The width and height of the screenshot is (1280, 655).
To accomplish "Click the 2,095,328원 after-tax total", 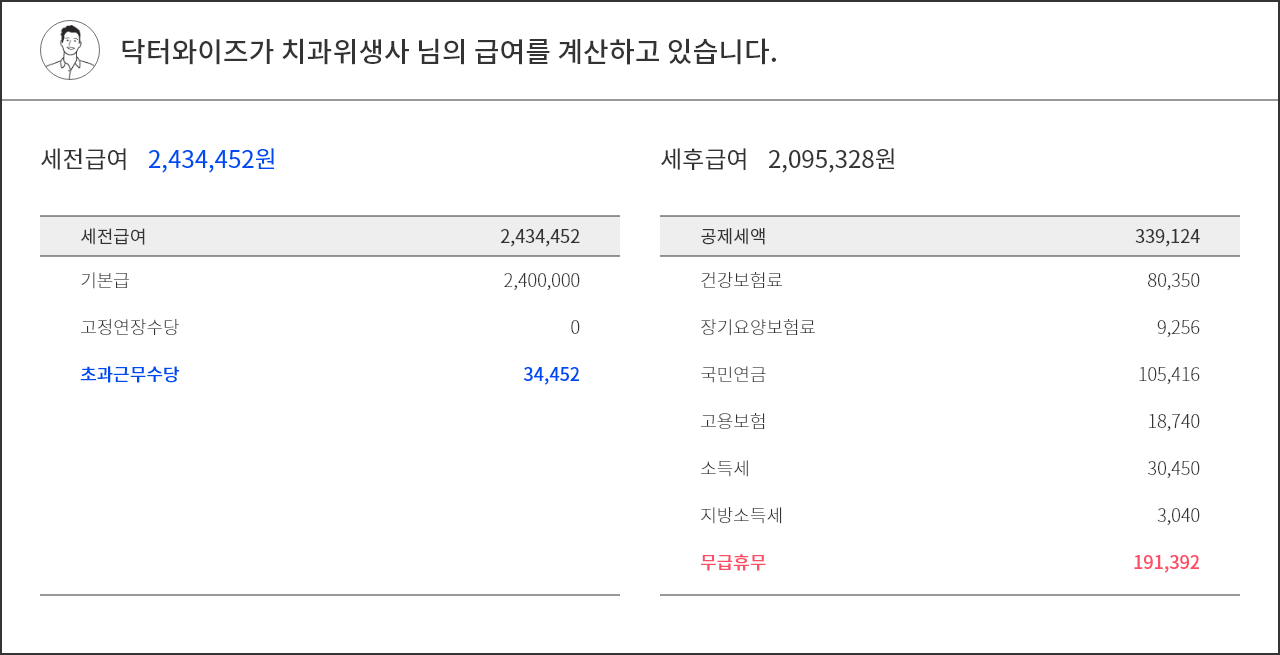I will [x=831, y=159].
